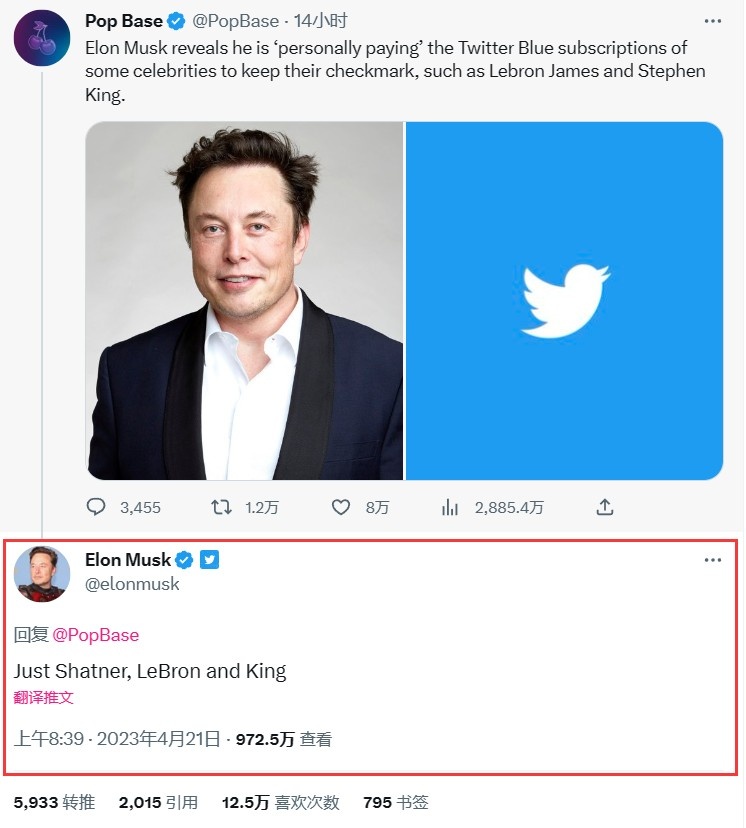
Task: View the 2,015 quote tweets
Action: (158, 802)
